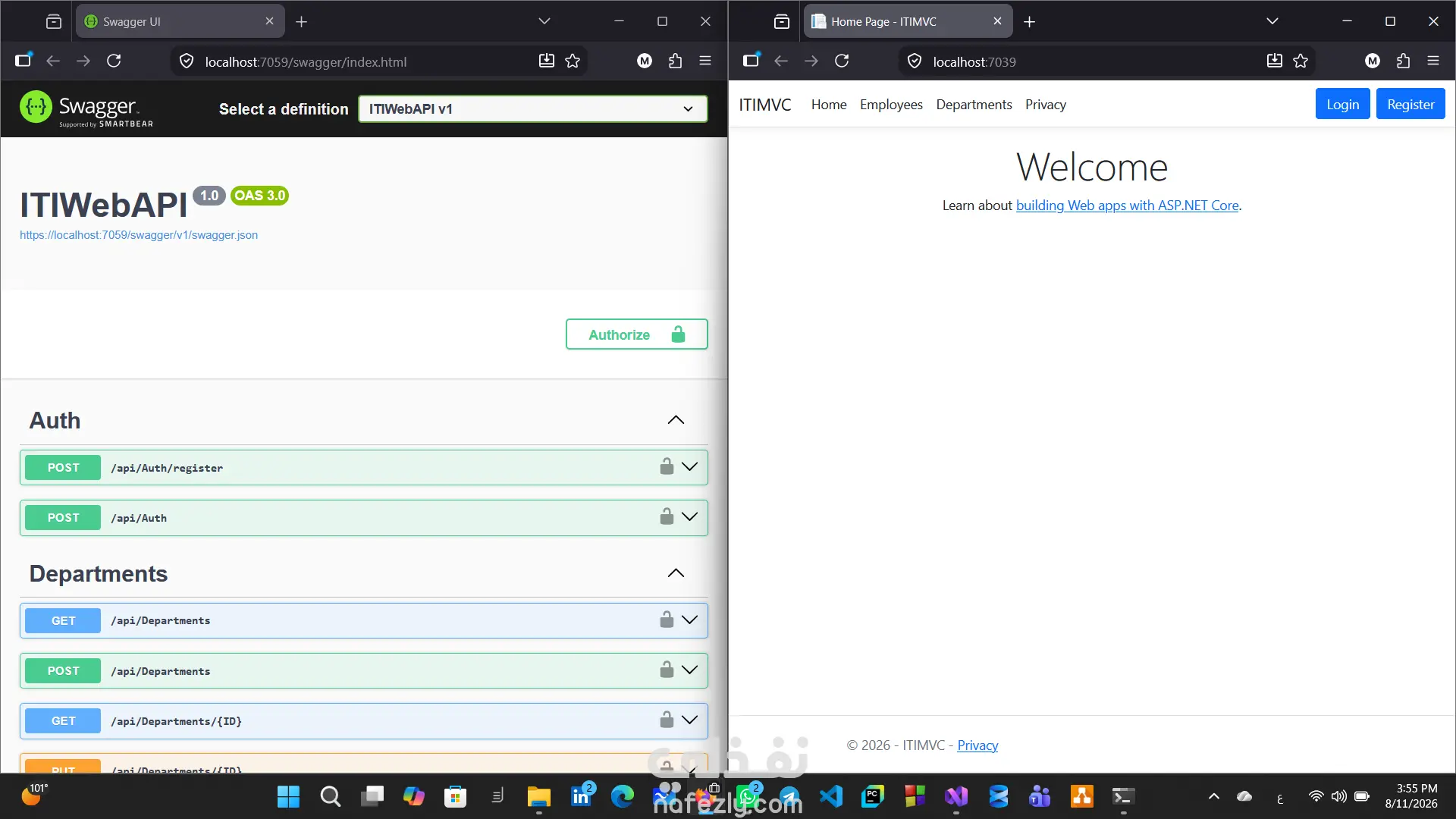Open the Windows Start menu

(x=288, y=796)
